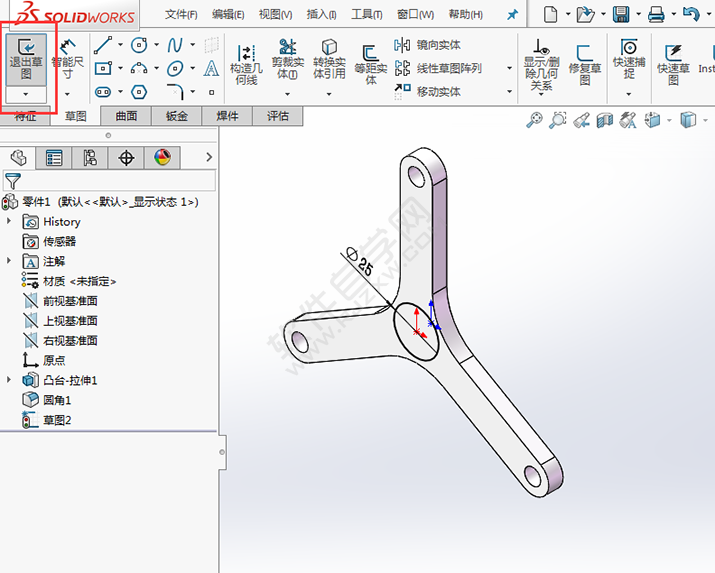Image resolution: width=715 pixels, height=573 pixels.
Task: Open the DimXpertManager tab icon
Action: click(126, 158)
